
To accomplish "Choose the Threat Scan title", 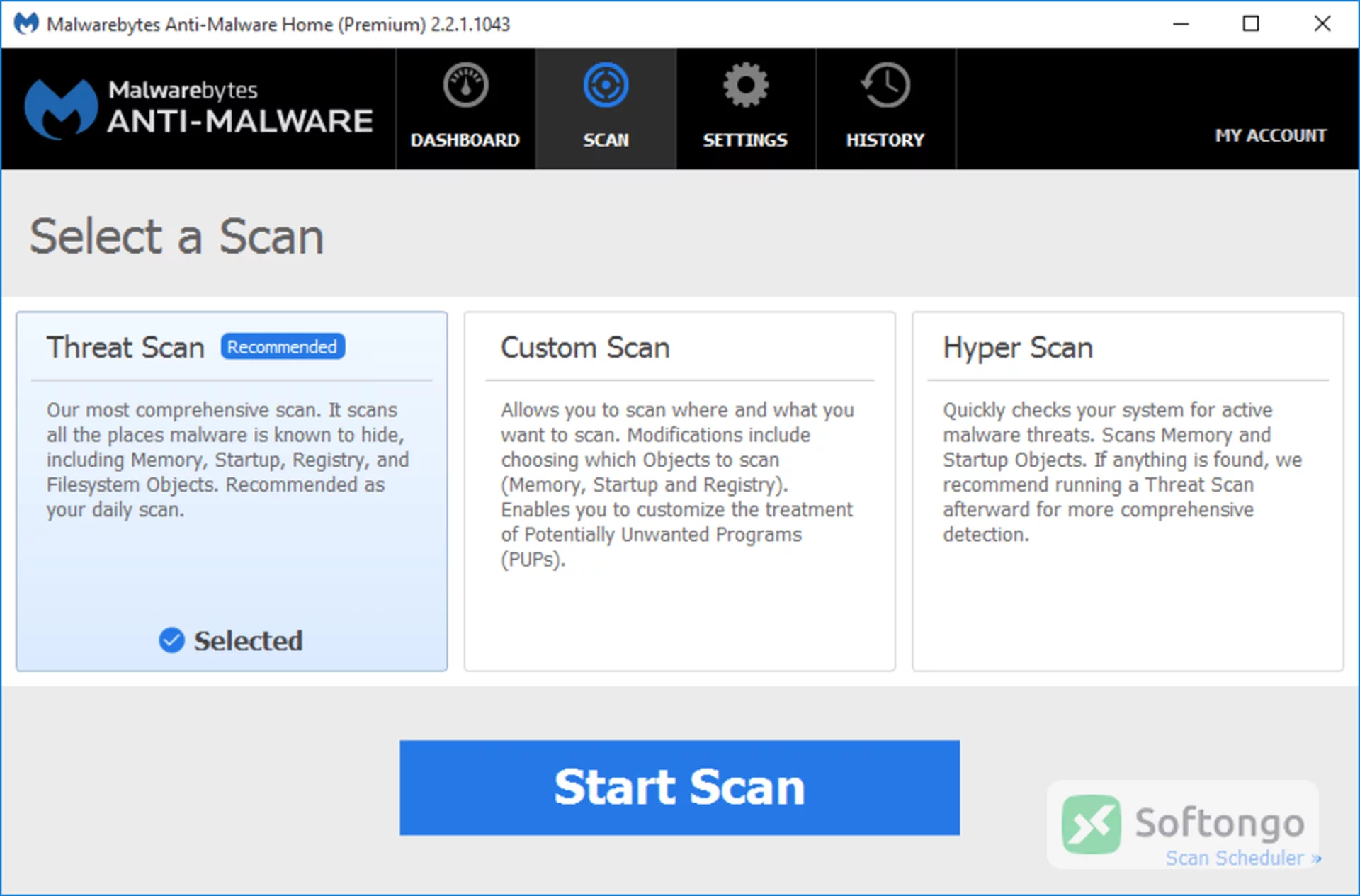I will coord(125,348).
